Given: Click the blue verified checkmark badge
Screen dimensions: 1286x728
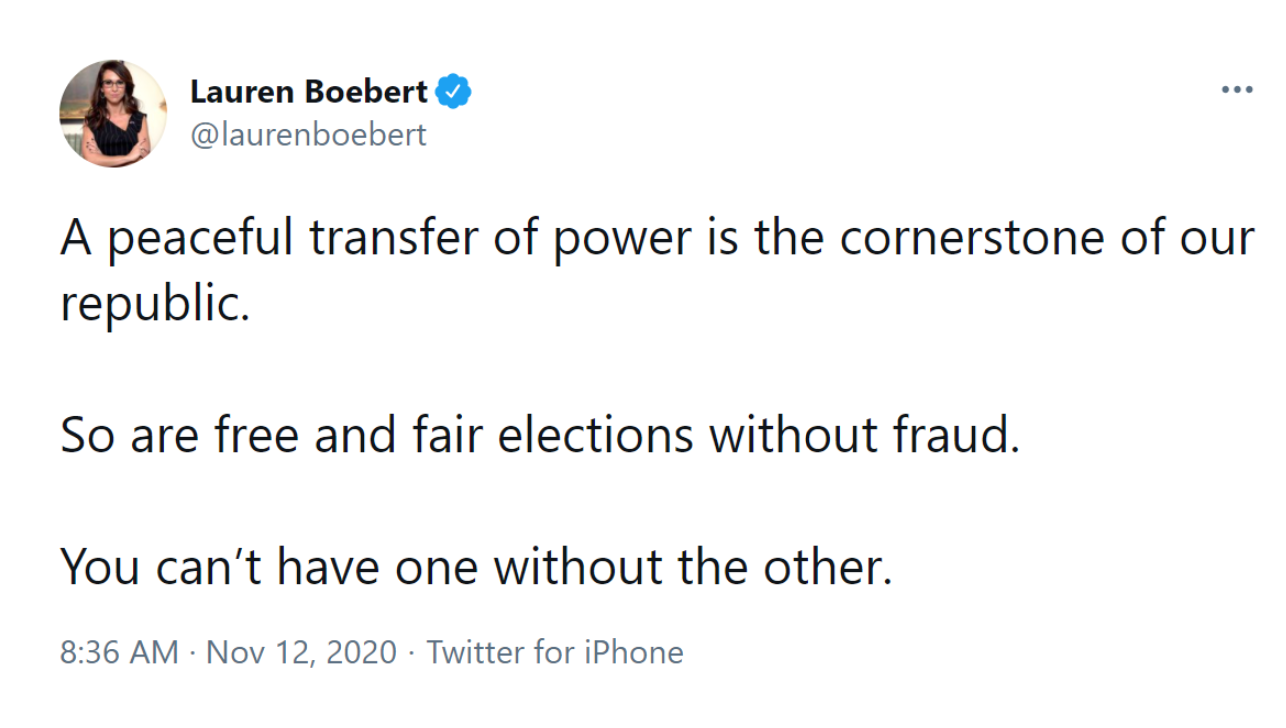Looking at the screenshot, I should tap(455, 92).
